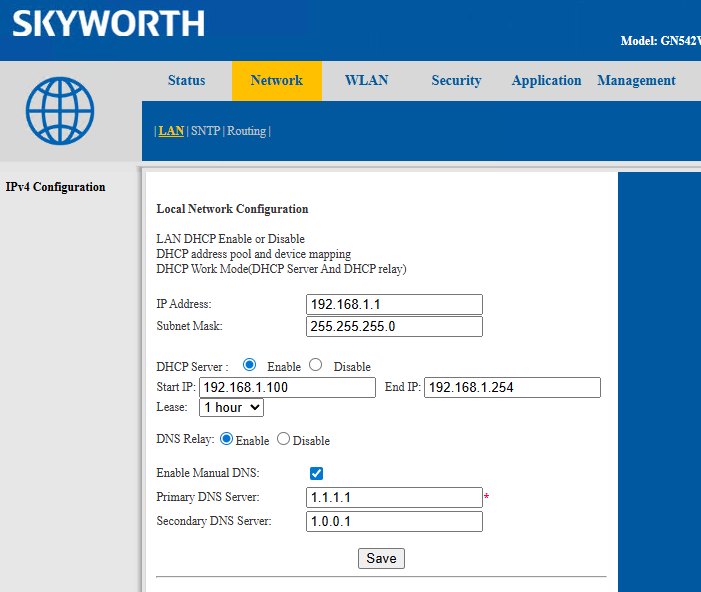Image resolution: width=701 pixels, height=592 pixels.
Task: Expand the Lease time dropdown
Action: click(x=231, y=407)
